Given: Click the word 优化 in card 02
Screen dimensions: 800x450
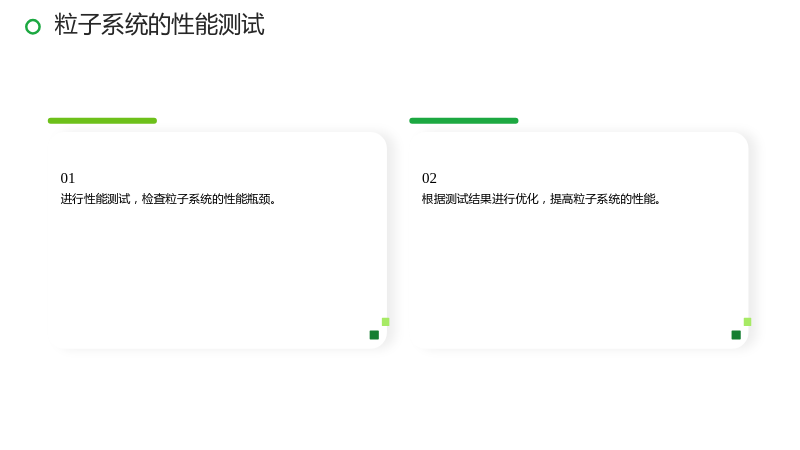Looking at the screenshot, I should (x=527, y=199).
